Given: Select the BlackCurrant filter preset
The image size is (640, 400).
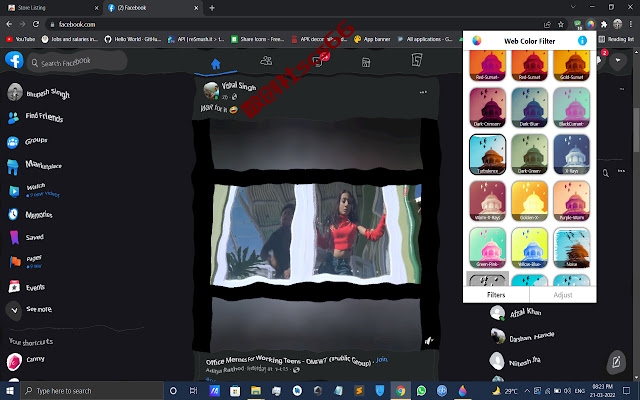Looking at the screenshot, I should click(571, 108).
